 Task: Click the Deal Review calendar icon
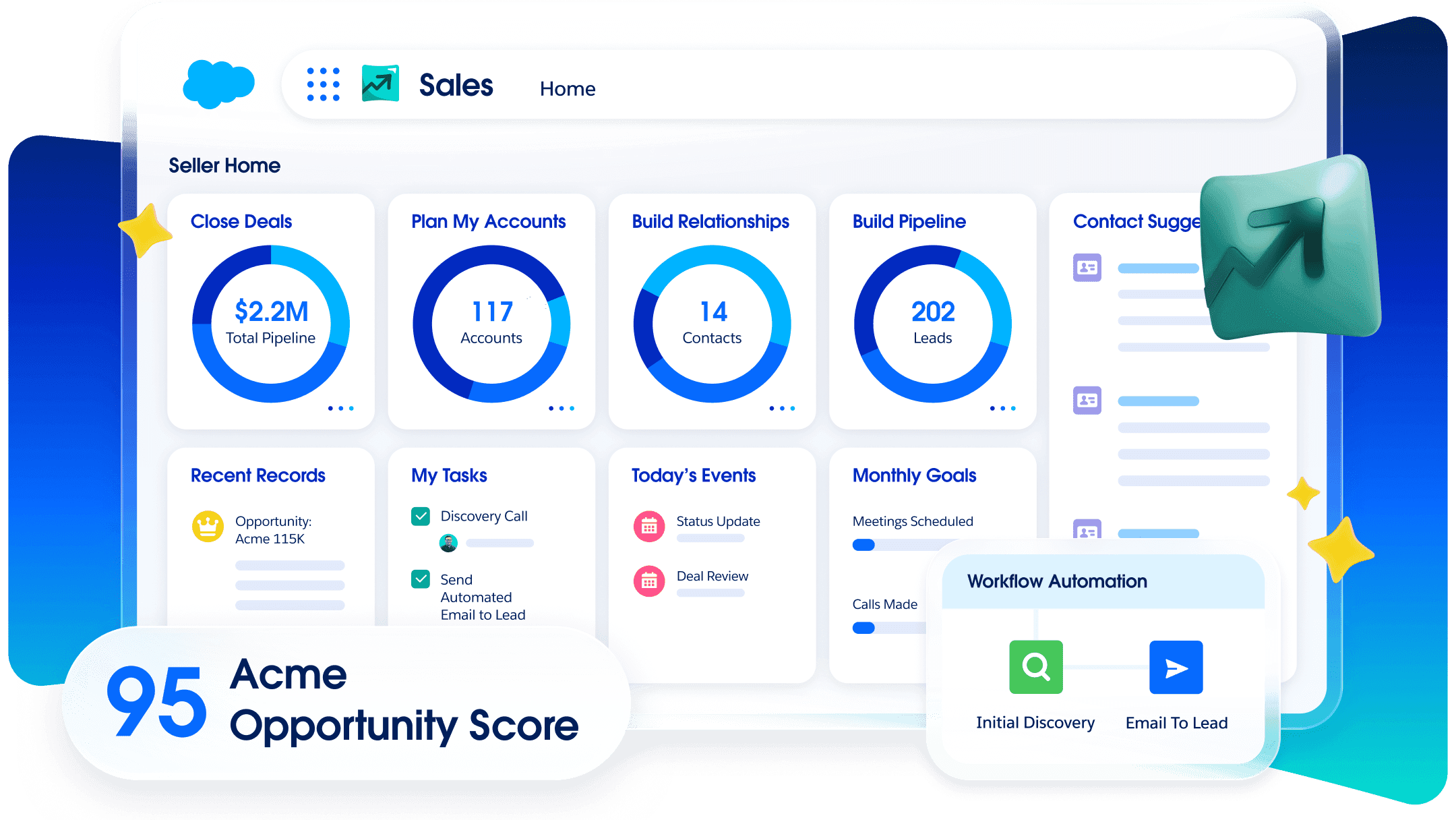click(x=649, y=581)
